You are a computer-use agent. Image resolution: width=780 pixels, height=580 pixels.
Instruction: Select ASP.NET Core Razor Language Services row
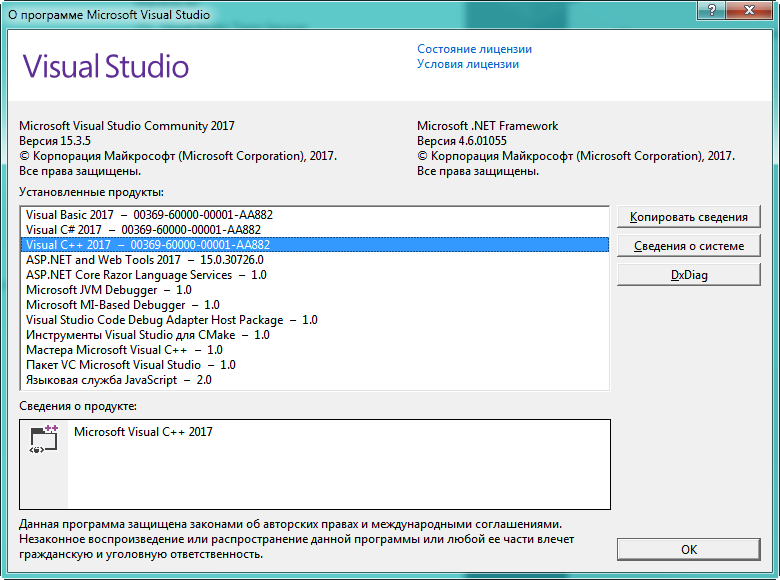tap(314, 275)
